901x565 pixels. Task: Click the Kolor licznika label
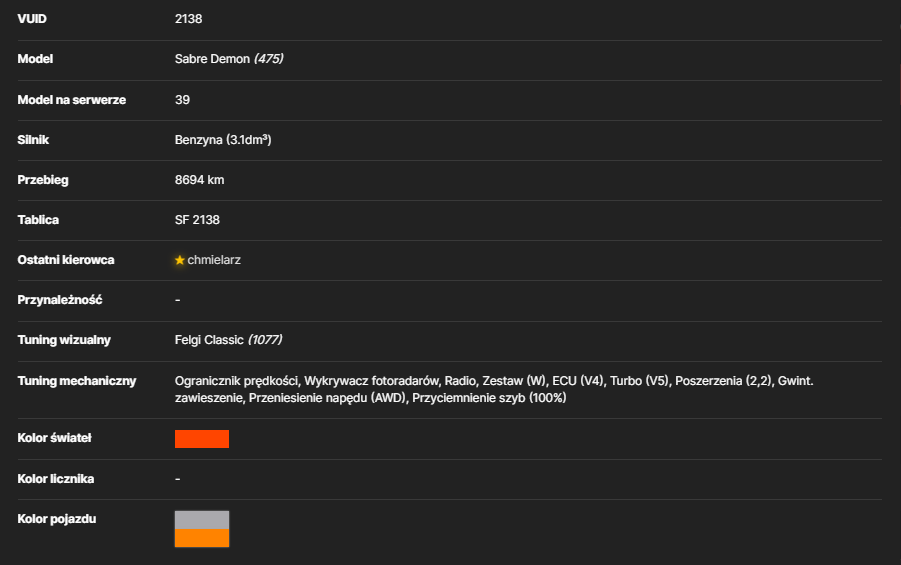click(56, 479)
